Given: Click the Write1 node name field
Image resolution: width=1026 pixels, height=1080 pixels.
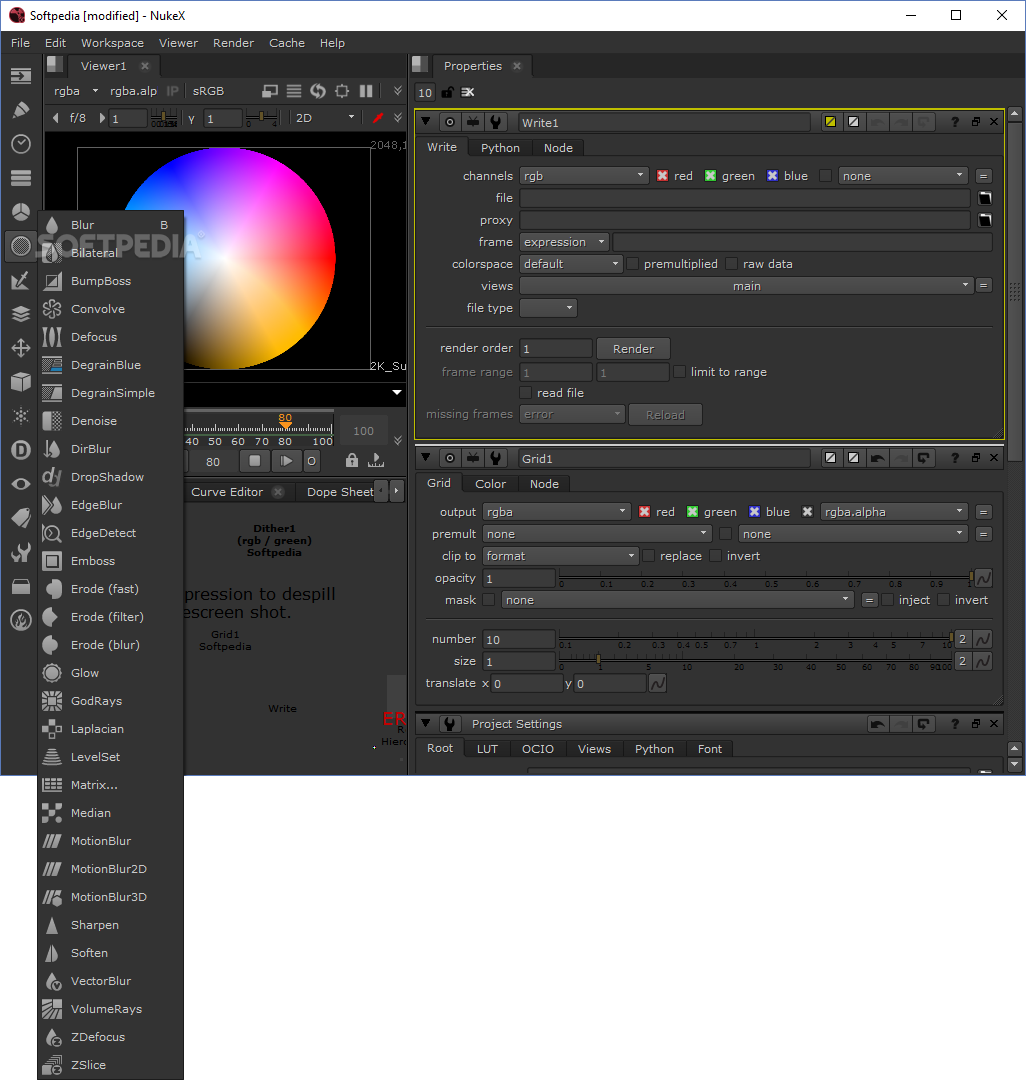Looking at the screenshot, I should (664, 123).
